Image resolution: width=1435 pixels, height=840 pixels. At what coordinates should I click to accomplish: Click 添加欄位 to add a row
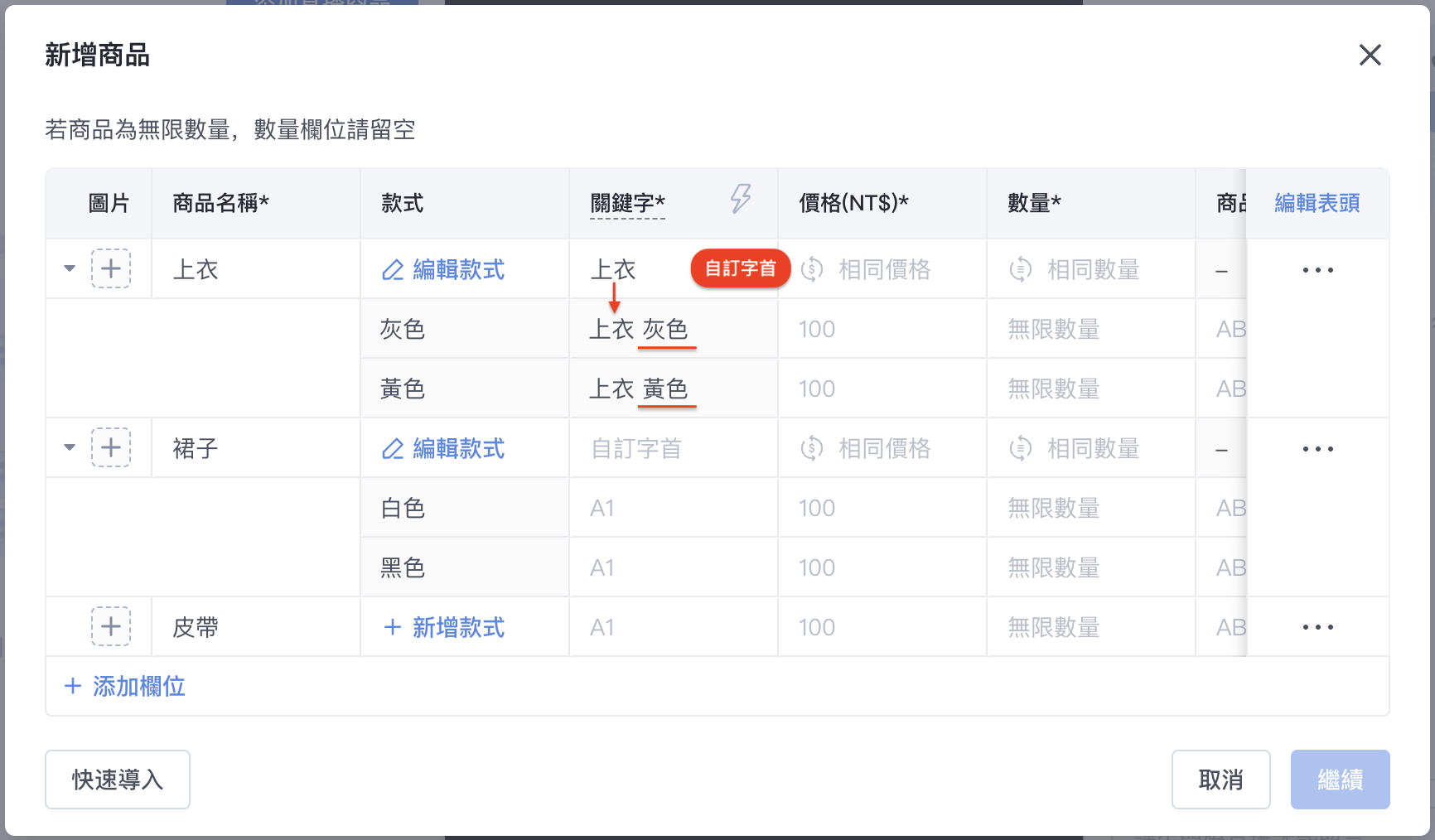coord(125,686)
